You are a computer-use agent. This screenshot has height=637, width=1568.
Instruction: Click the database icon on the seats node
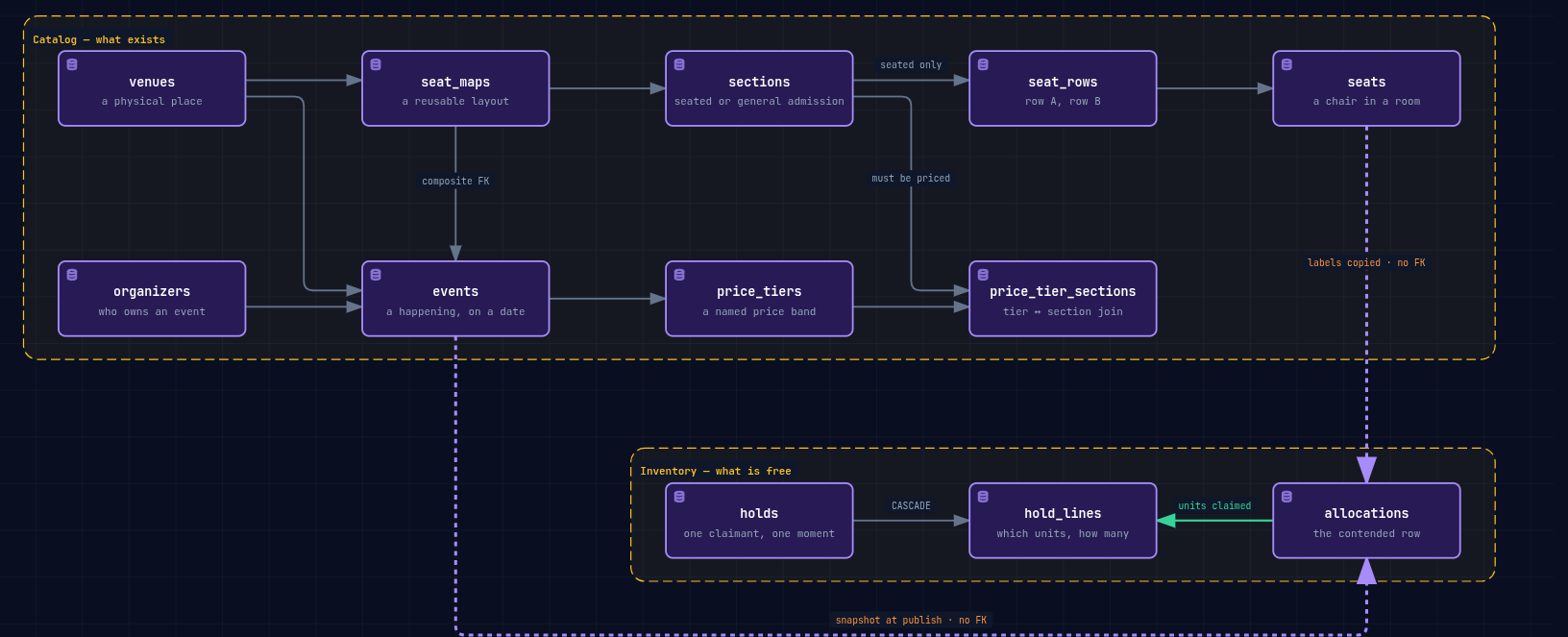pyautogui.click(x=1286, y=64)
